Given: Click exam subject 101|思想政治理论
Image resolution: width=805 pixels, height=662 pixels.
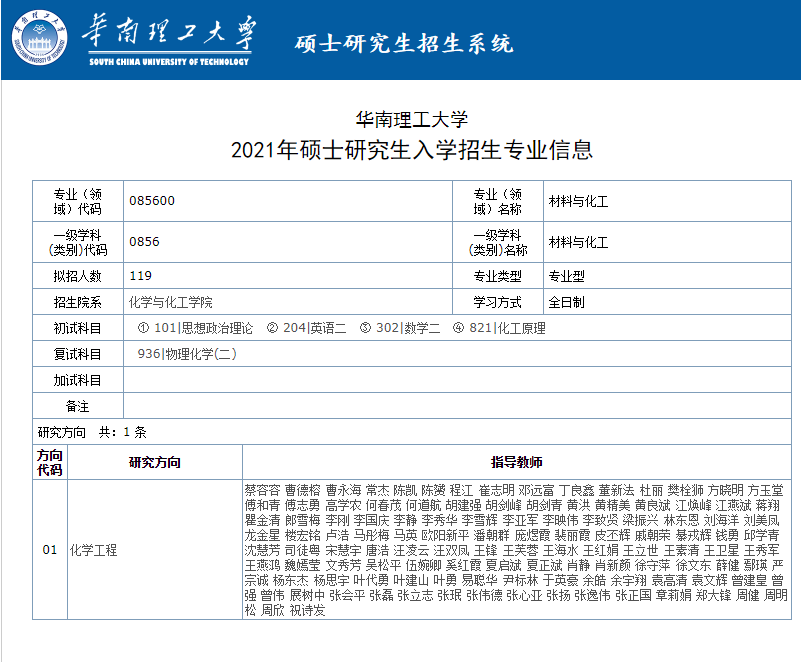Looking at the screenshot, I should (203, 328).
